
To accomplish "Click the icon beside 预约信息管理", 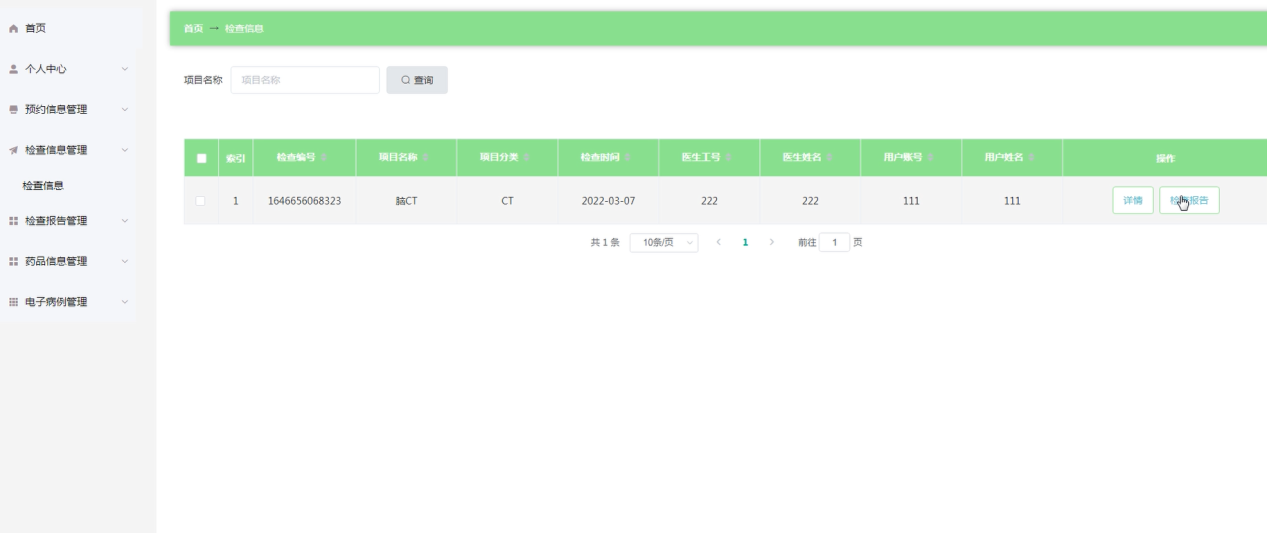I will [14, 110].
